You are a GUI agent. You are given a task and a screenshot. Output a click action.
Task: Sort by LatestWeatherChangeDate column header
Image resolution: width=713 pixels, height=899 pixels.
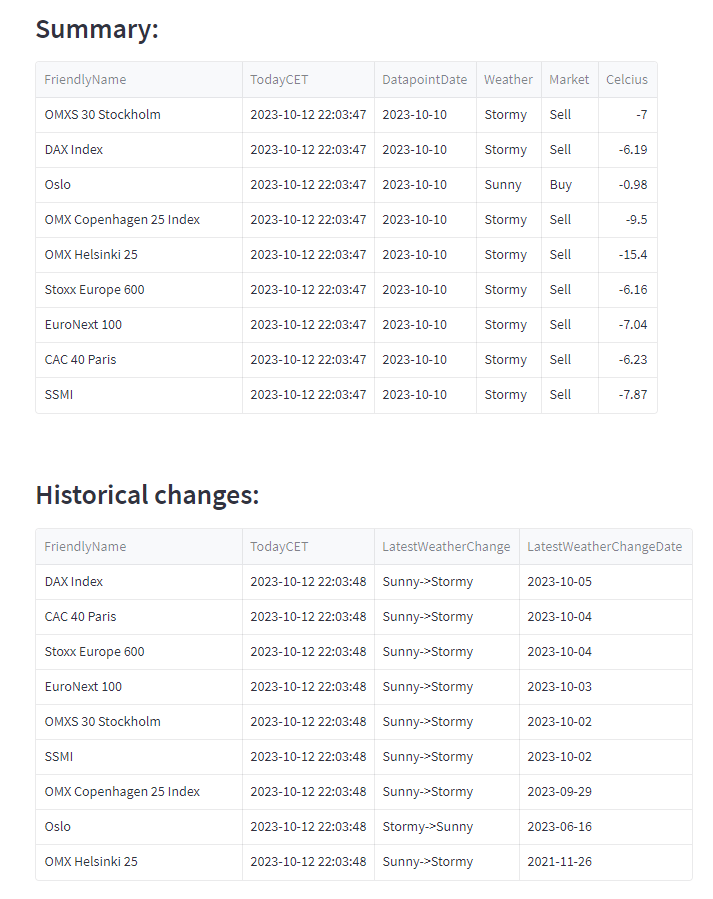604,547
